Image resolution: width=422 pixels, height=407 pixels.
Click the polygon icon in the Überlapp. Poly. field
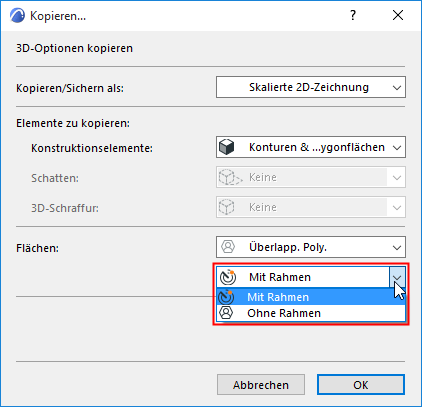click(228, 247)
